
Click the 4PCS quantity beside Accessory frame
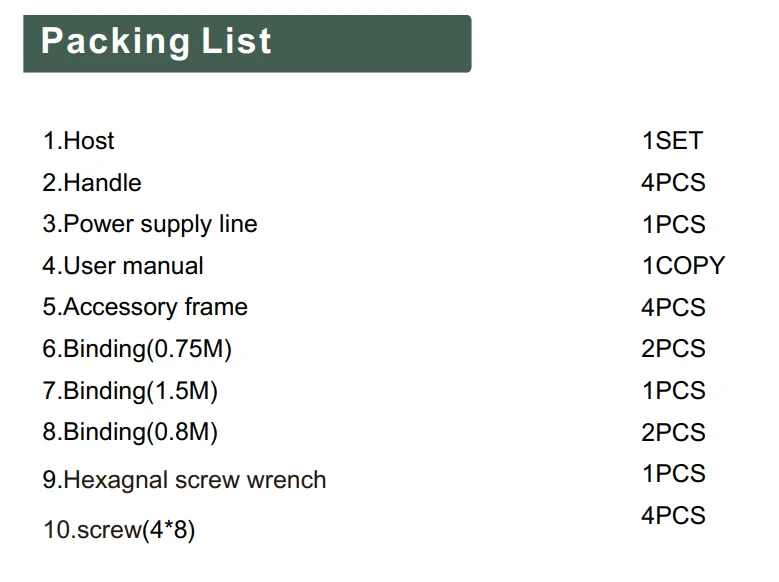pyautogui.click(x=673, y=307)
